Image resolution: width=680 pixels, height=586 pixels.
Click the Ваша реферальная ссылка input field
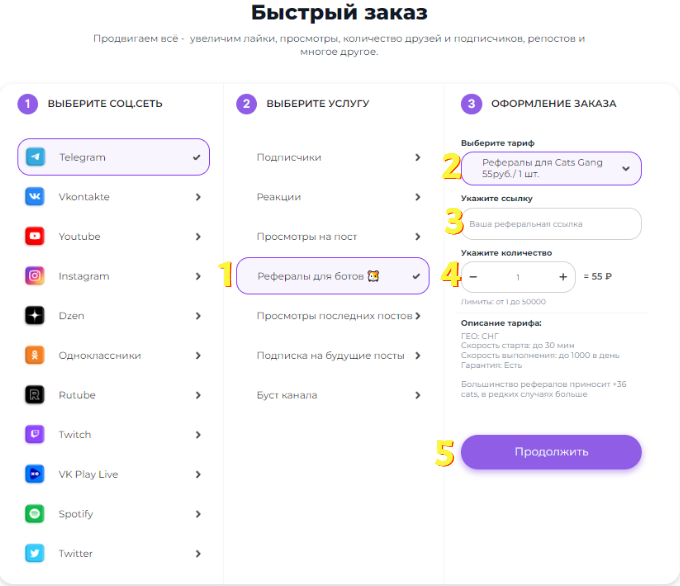point(551,224)
